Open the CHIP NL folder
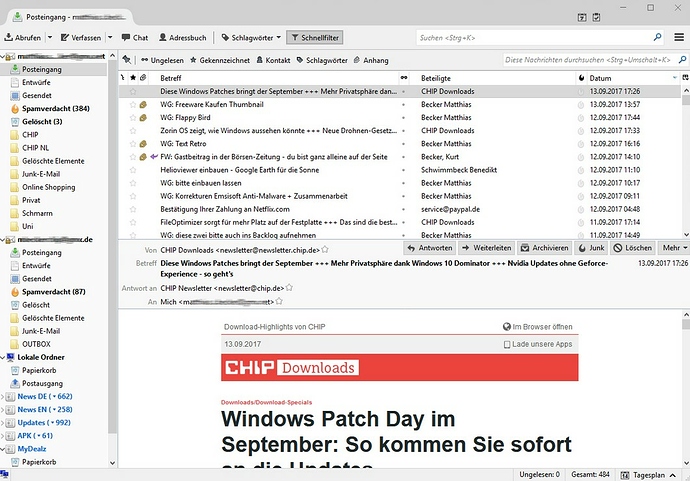Image resolution: width=690 pixels, height=481 pixels. tap(35, 147)
